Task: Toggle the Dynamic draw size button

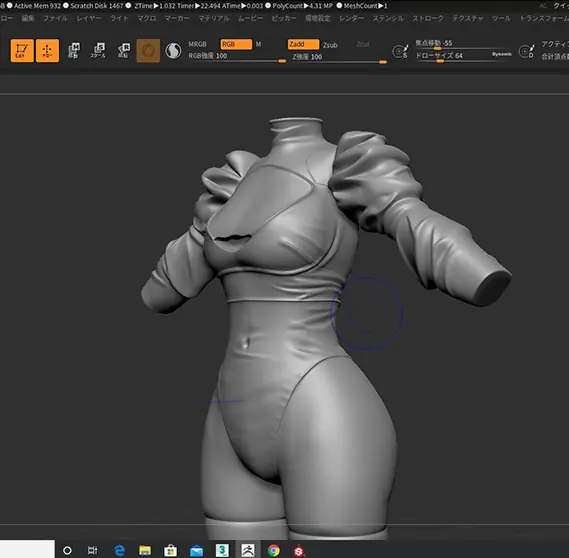Action: 502,54
